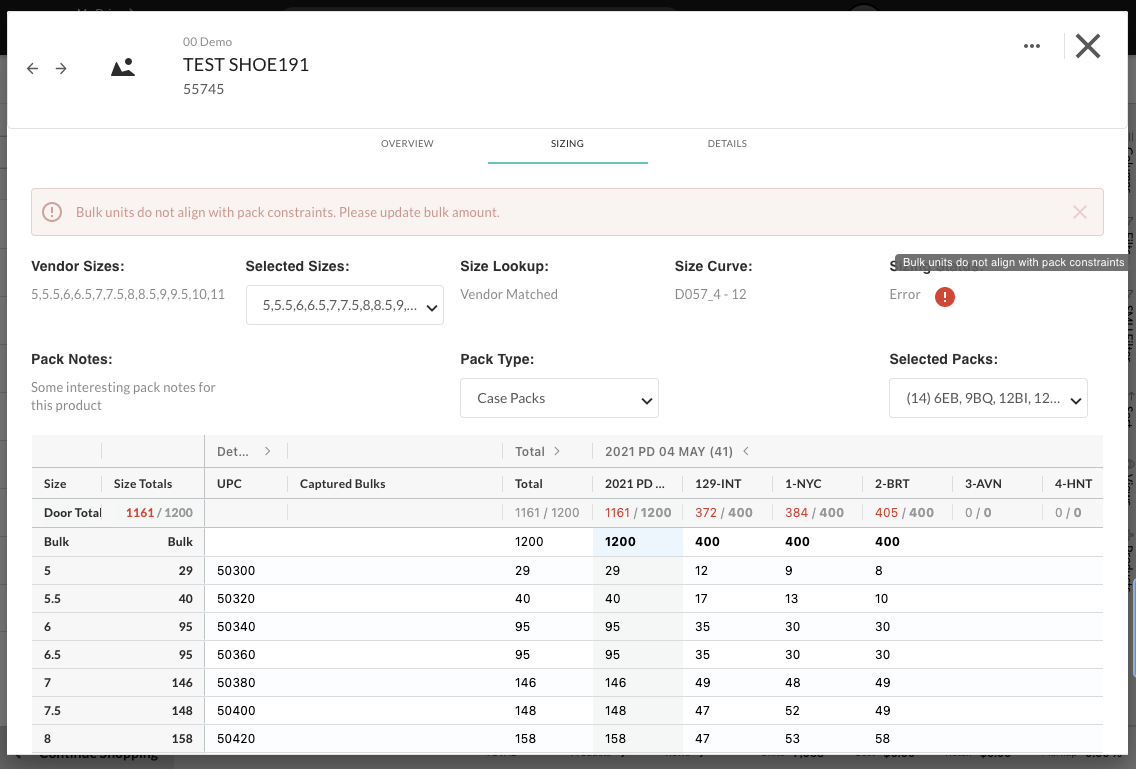Image resolution: width=1136 pixels, height=769 pixels.
Task: Open the Pack Type Case Packs dropdown
Action: click(559, 398)
